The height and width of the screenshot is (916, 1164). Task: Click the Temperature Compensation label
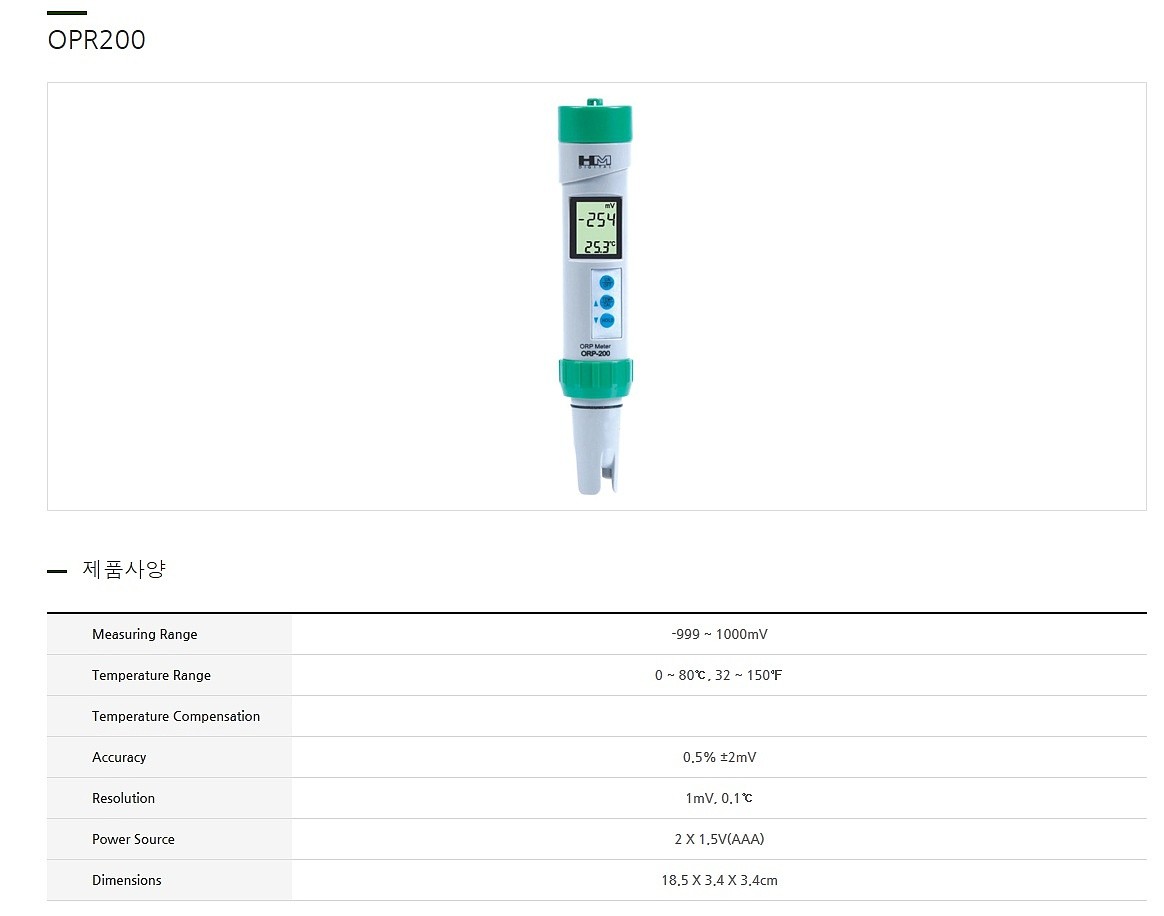click(176, 716)
